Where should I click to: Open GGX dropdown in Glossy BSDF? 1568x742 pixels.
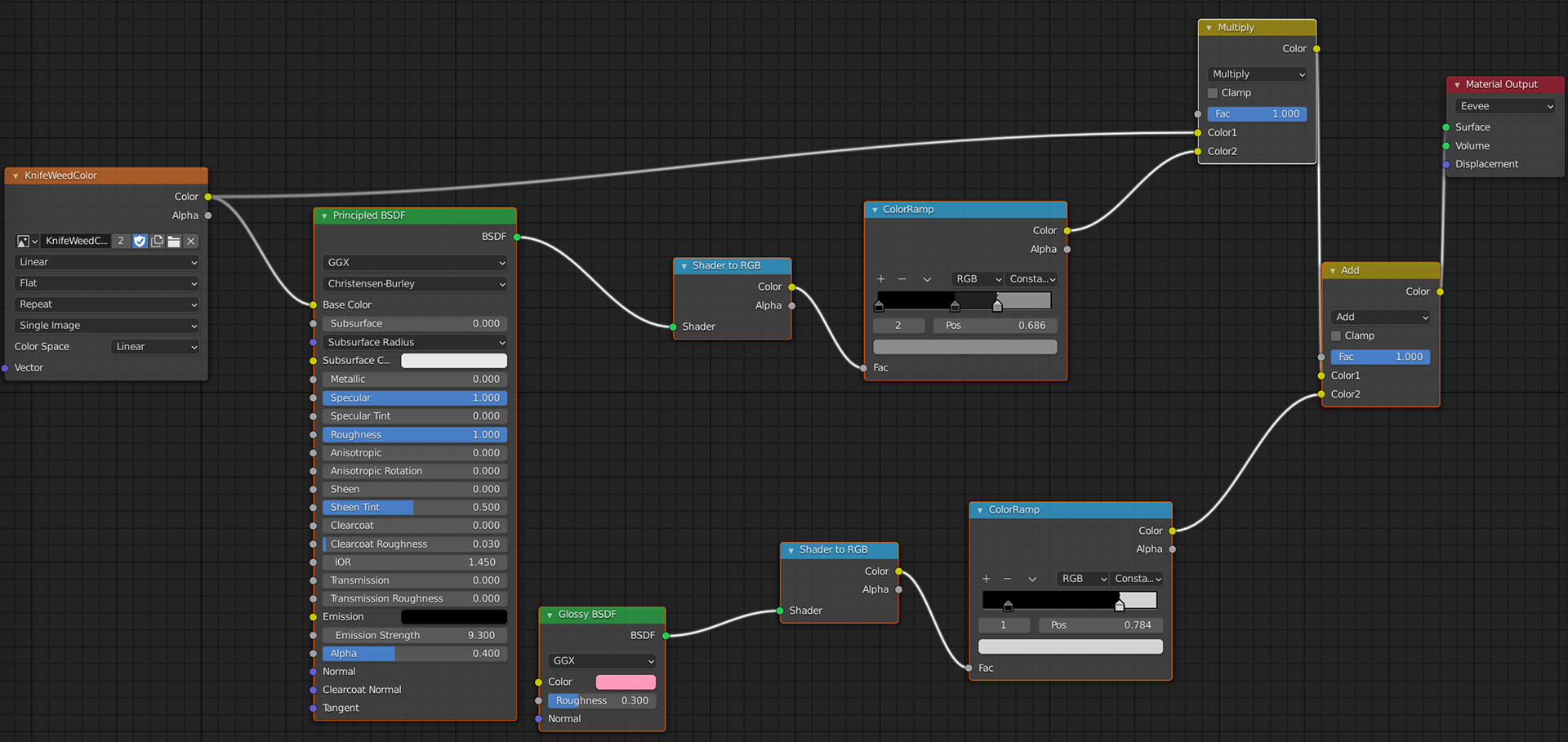tap(603, 661)
